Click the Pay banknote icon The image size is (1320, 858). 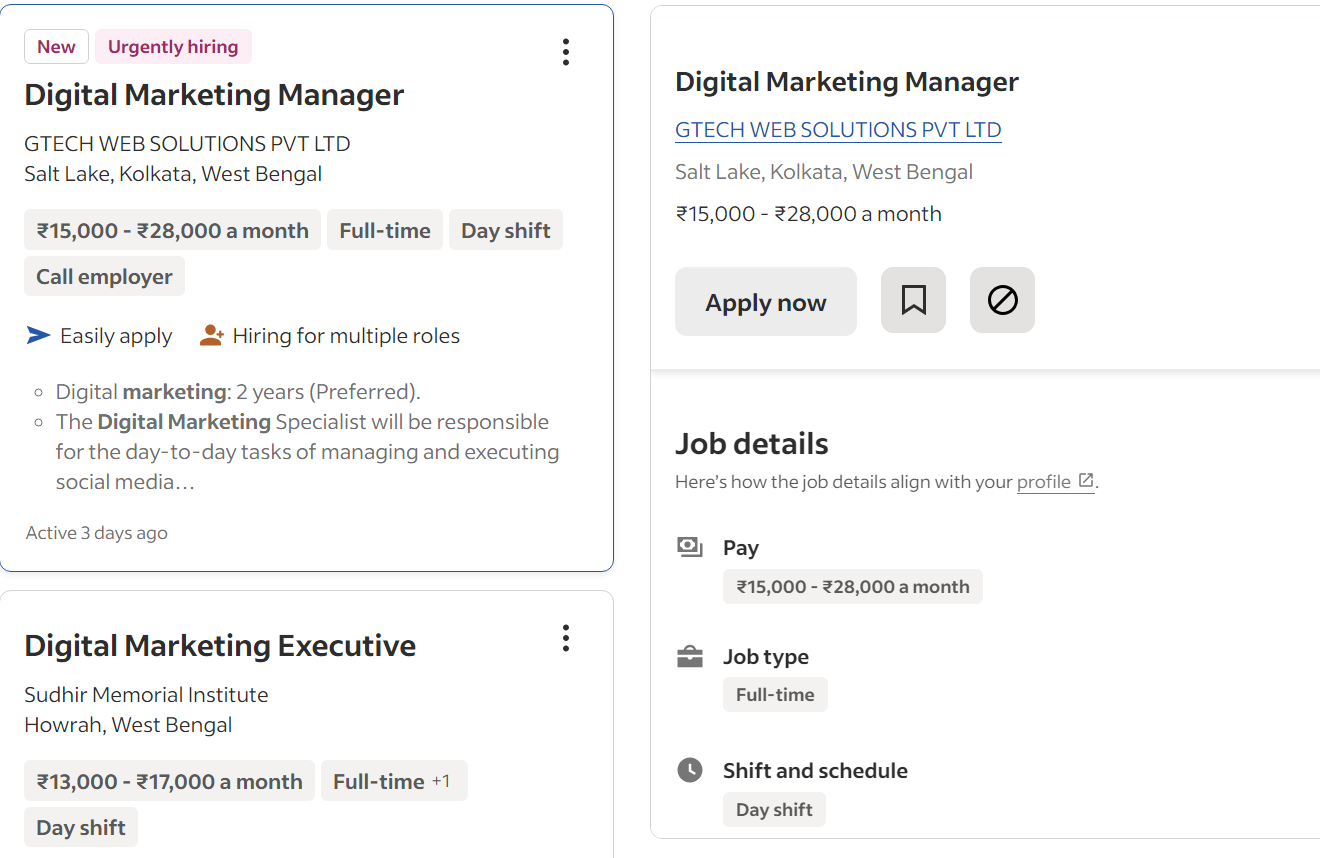point(690,546)
